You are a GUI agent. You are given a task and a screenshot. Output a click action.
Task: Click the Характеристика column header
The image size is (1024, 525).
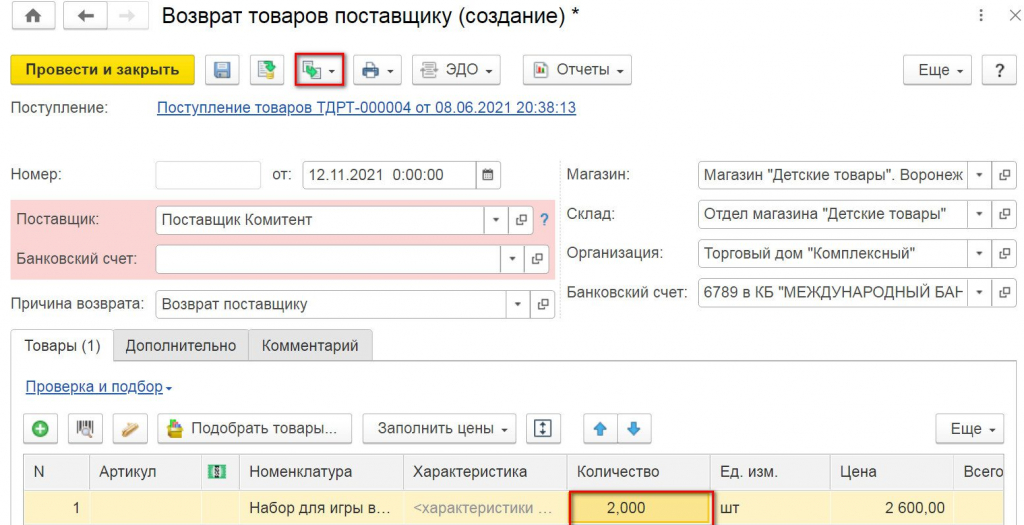[485, 472]
